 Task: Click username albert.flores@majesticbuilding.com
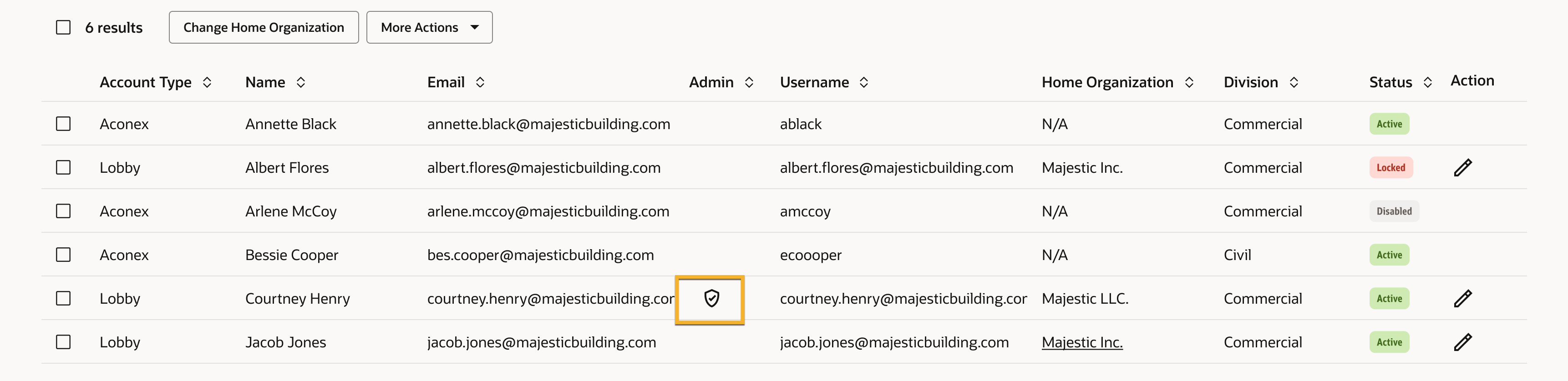pos(896,168)
